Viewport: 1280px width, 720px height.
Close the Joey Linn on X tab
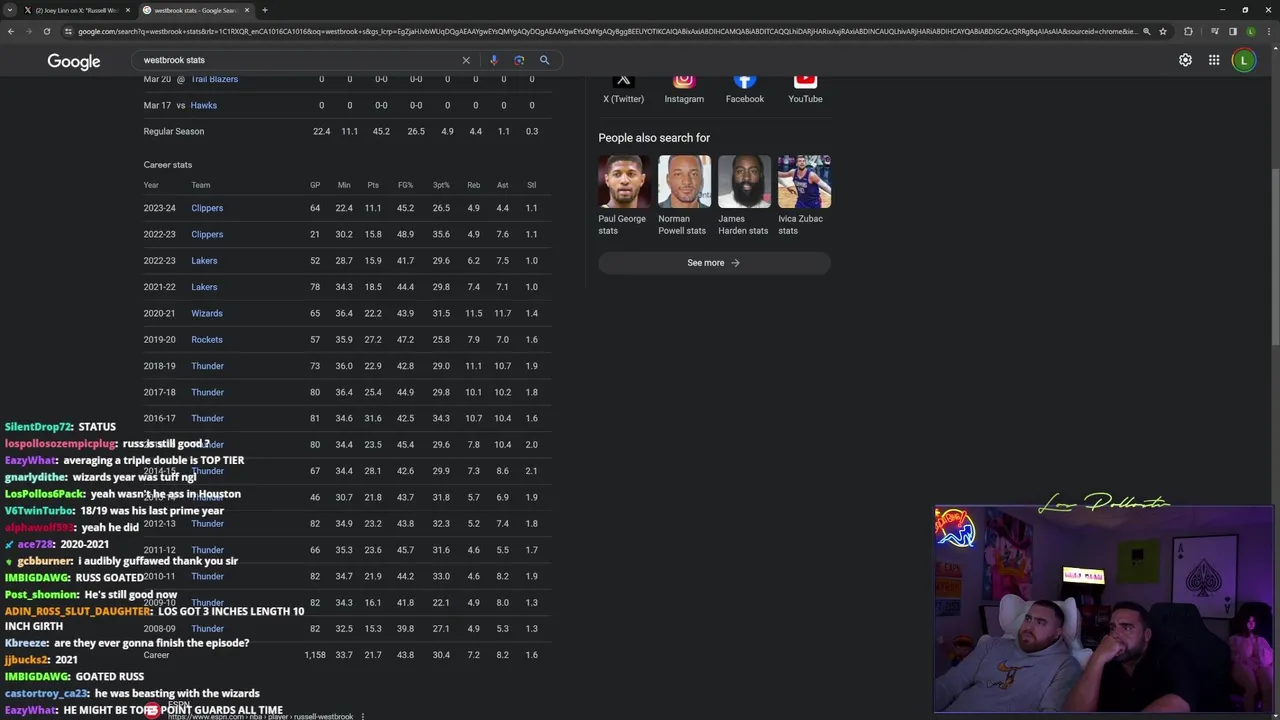[x=127, y=10]
